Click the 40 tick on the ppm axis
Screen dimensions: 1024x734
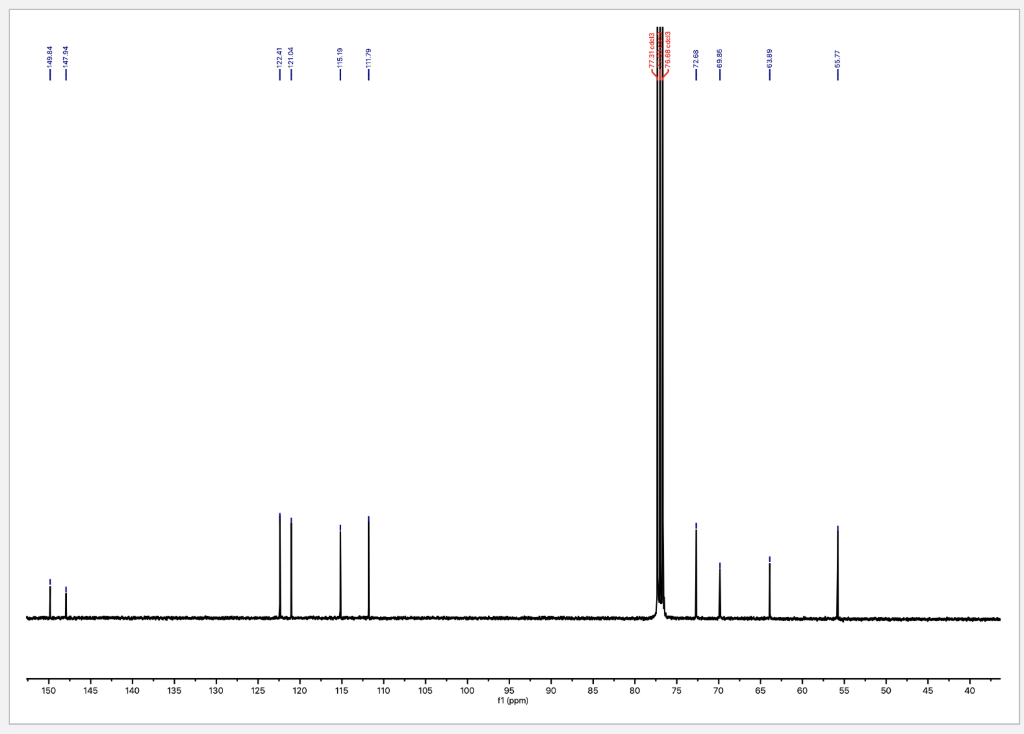point(970,690)
